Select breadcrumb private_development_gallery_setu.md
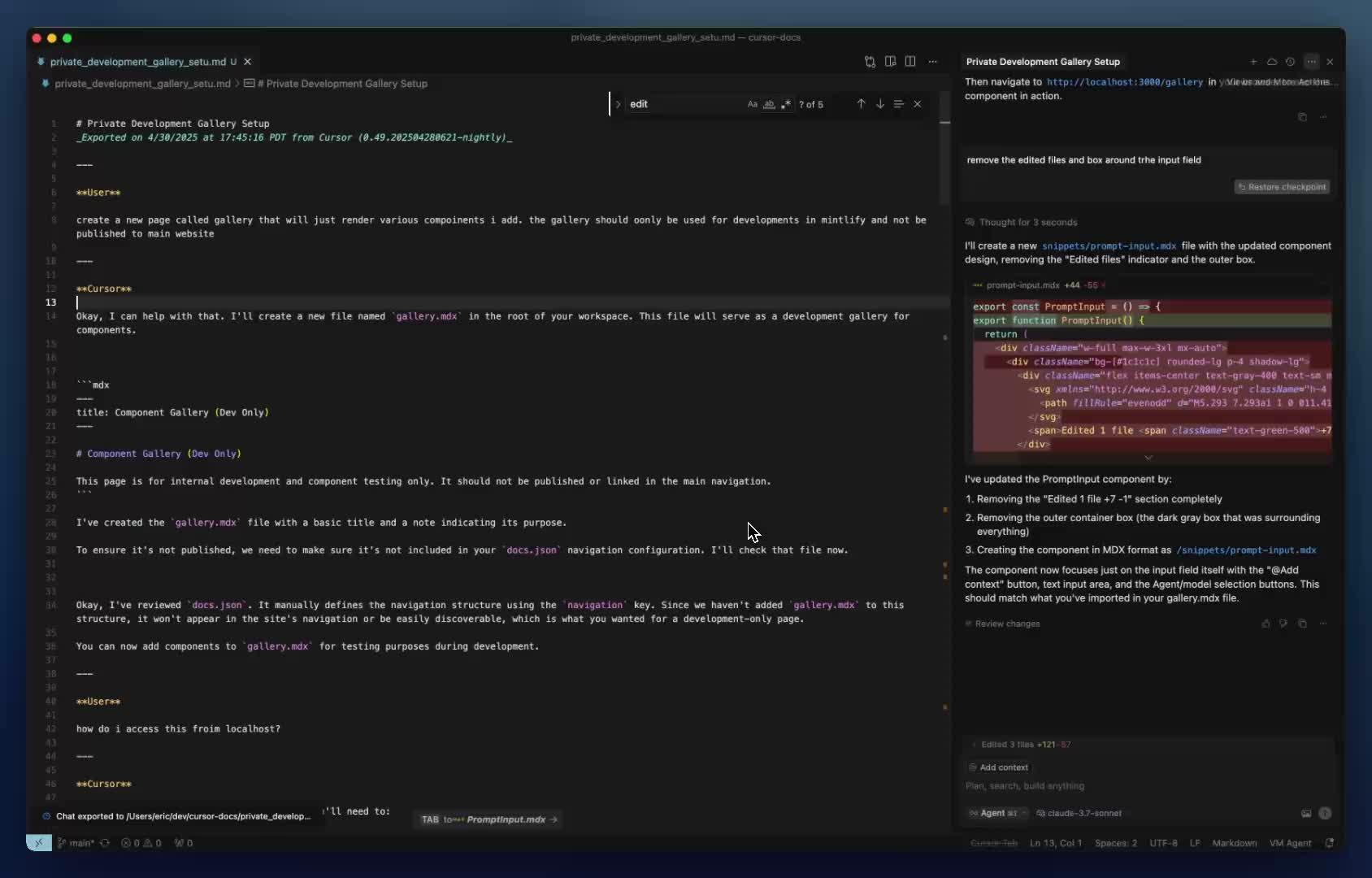Viewport: 1372px width, 878px height. (x=142, y=84)
